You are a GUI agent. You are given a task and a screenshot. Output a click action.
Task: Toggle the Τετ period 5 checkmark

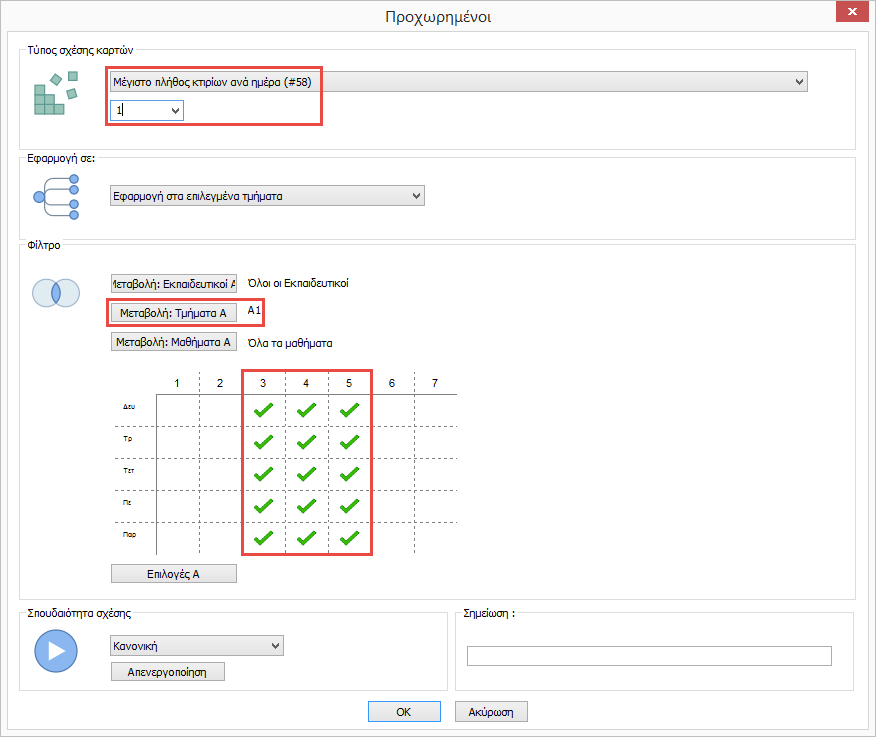[349, 474]
